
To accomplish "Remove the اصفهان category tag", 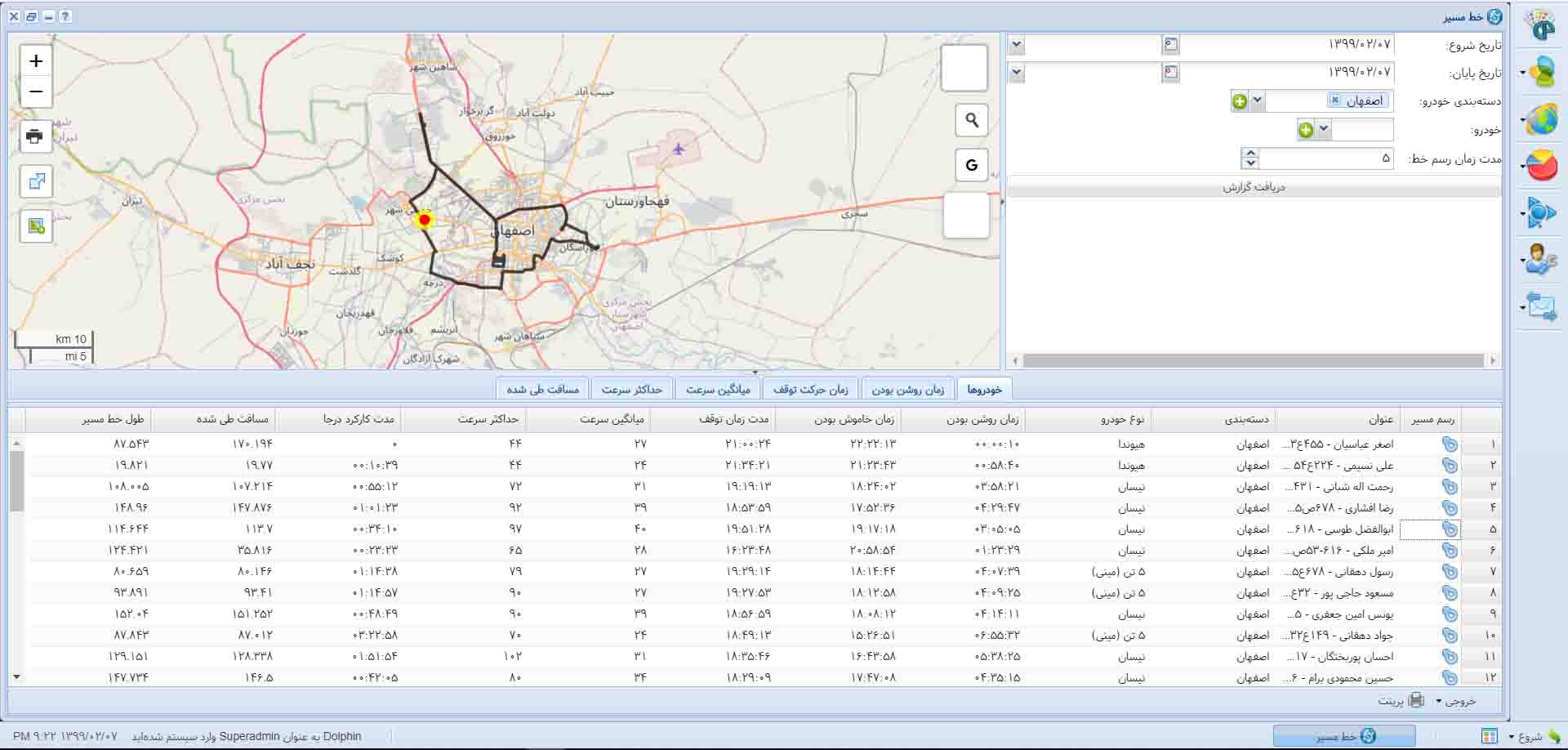I will (x=1334, y=100).
